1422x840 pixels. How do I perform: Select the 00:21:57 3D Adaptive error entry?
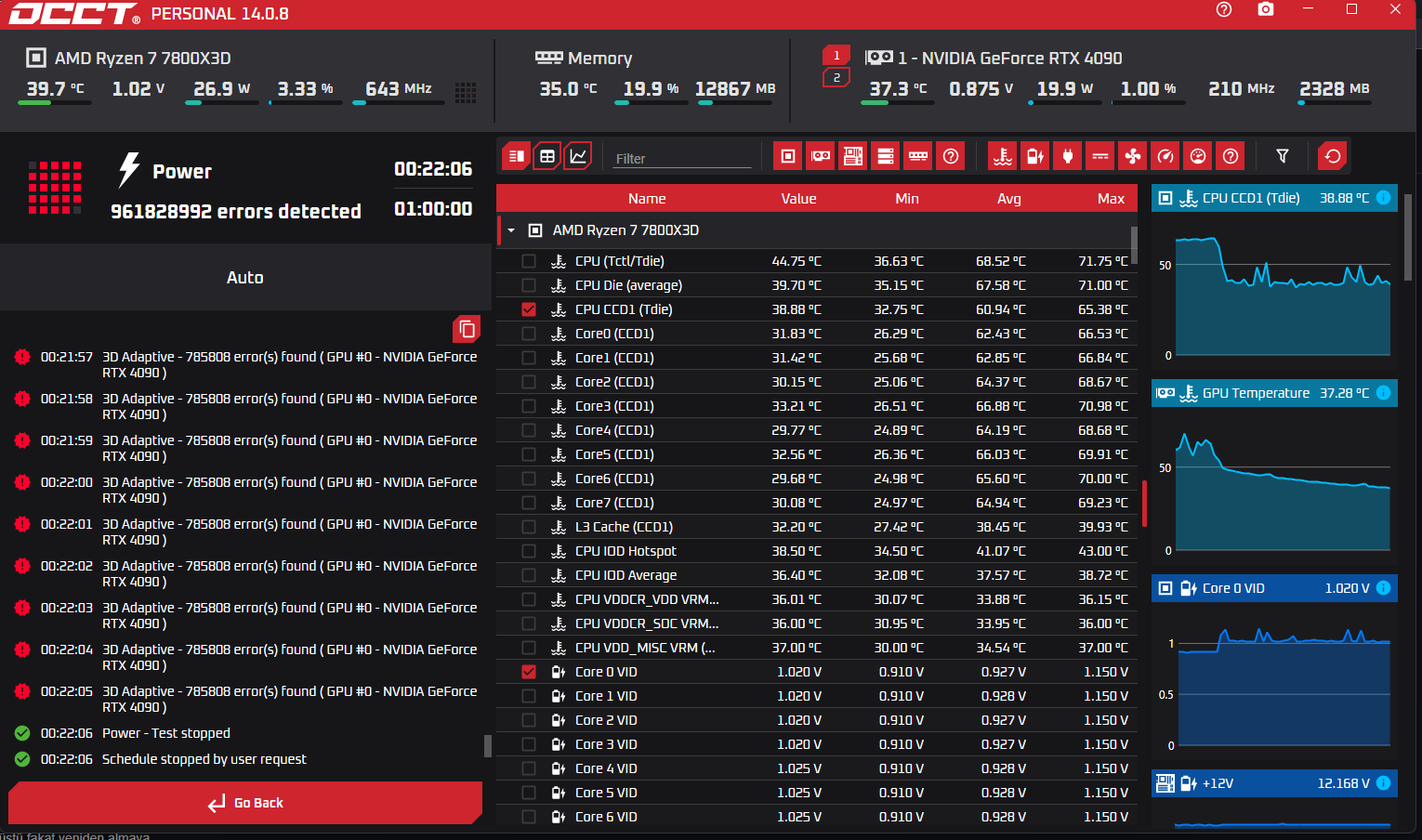(246, 364)
